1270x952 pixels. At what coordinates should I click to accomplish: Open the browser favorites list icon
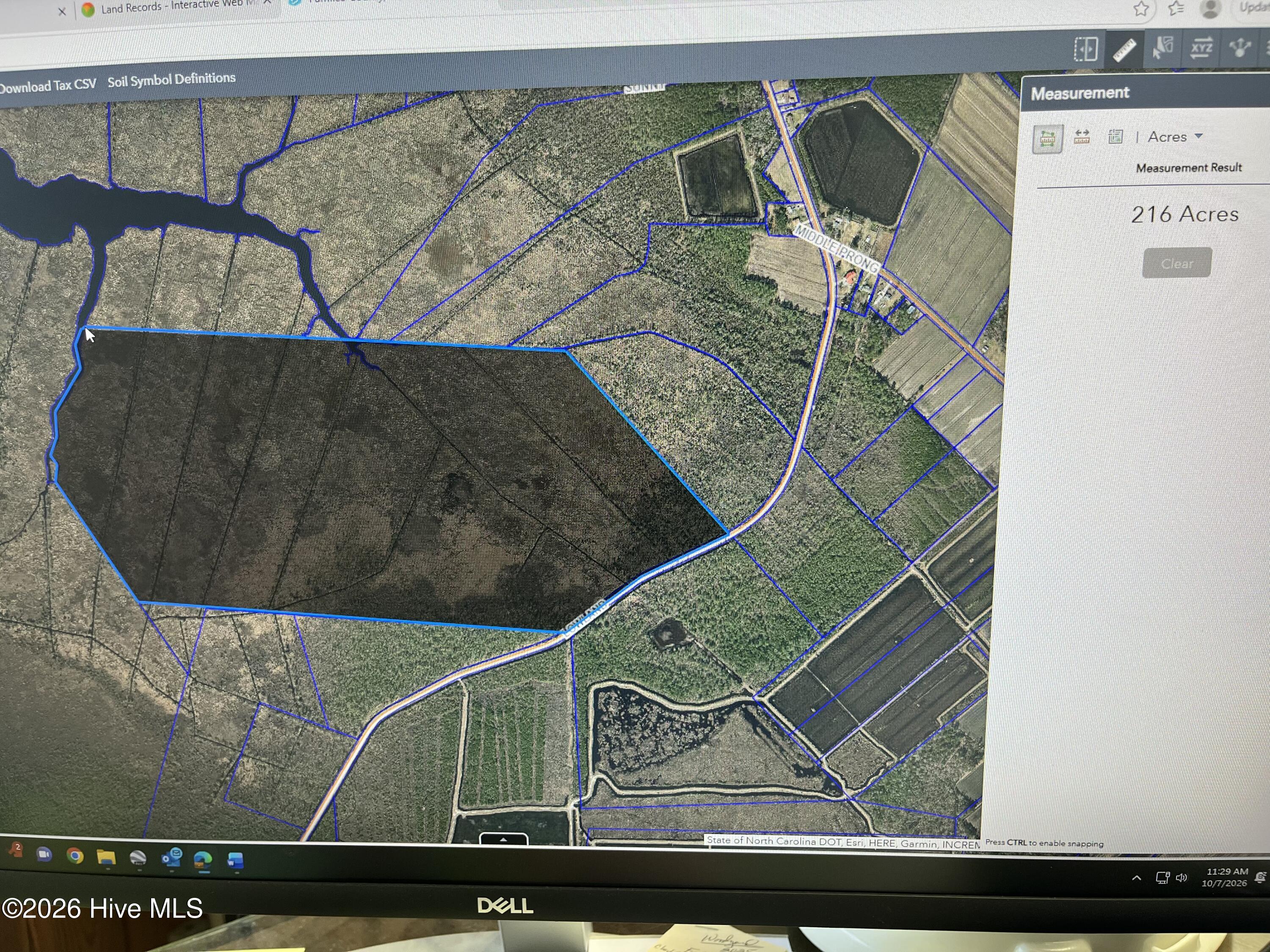[1175, 8]
